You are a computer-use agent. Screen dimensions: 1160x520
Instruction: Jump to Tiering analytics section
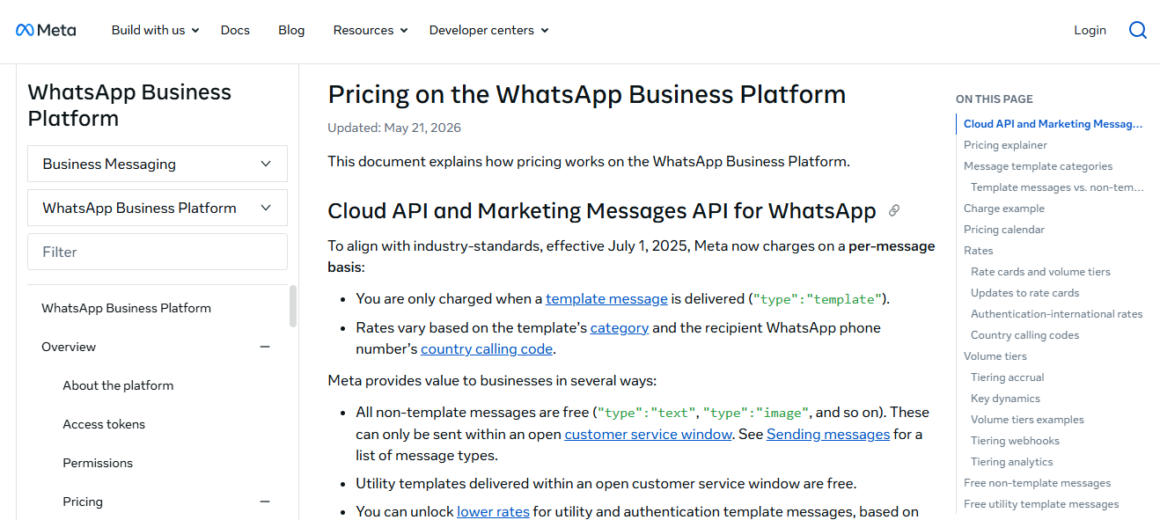(1011, 462)
